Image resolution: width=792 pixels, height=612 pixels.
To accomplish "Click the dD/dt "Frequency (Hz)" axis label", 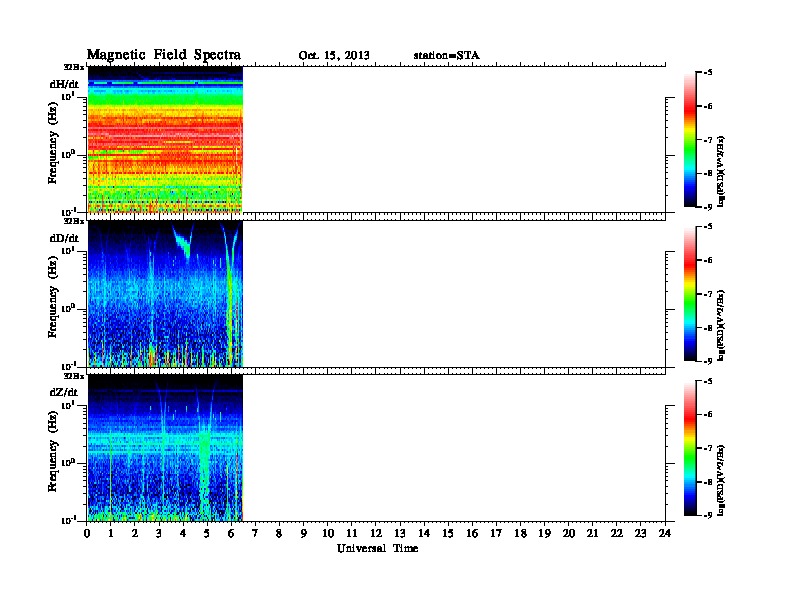I will pyautogui.click(x=53, y=297).
